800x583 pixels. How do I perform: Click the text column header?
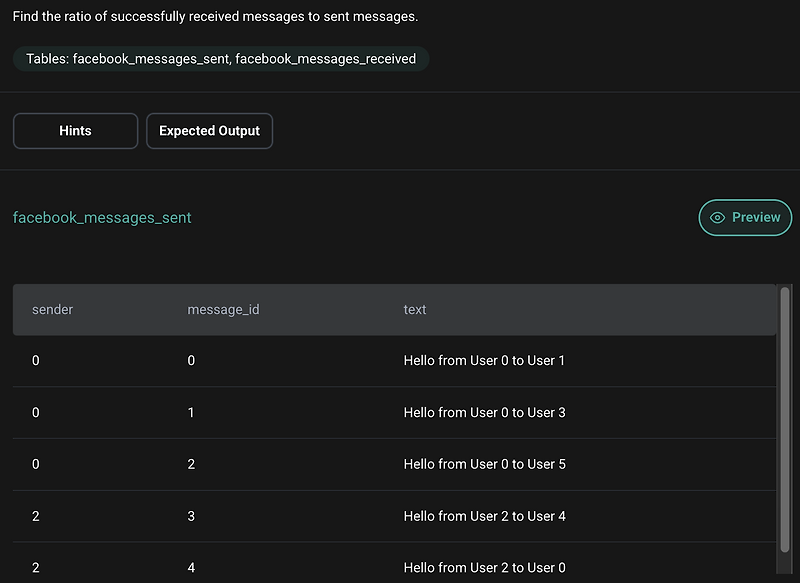(x=414, y=309)
